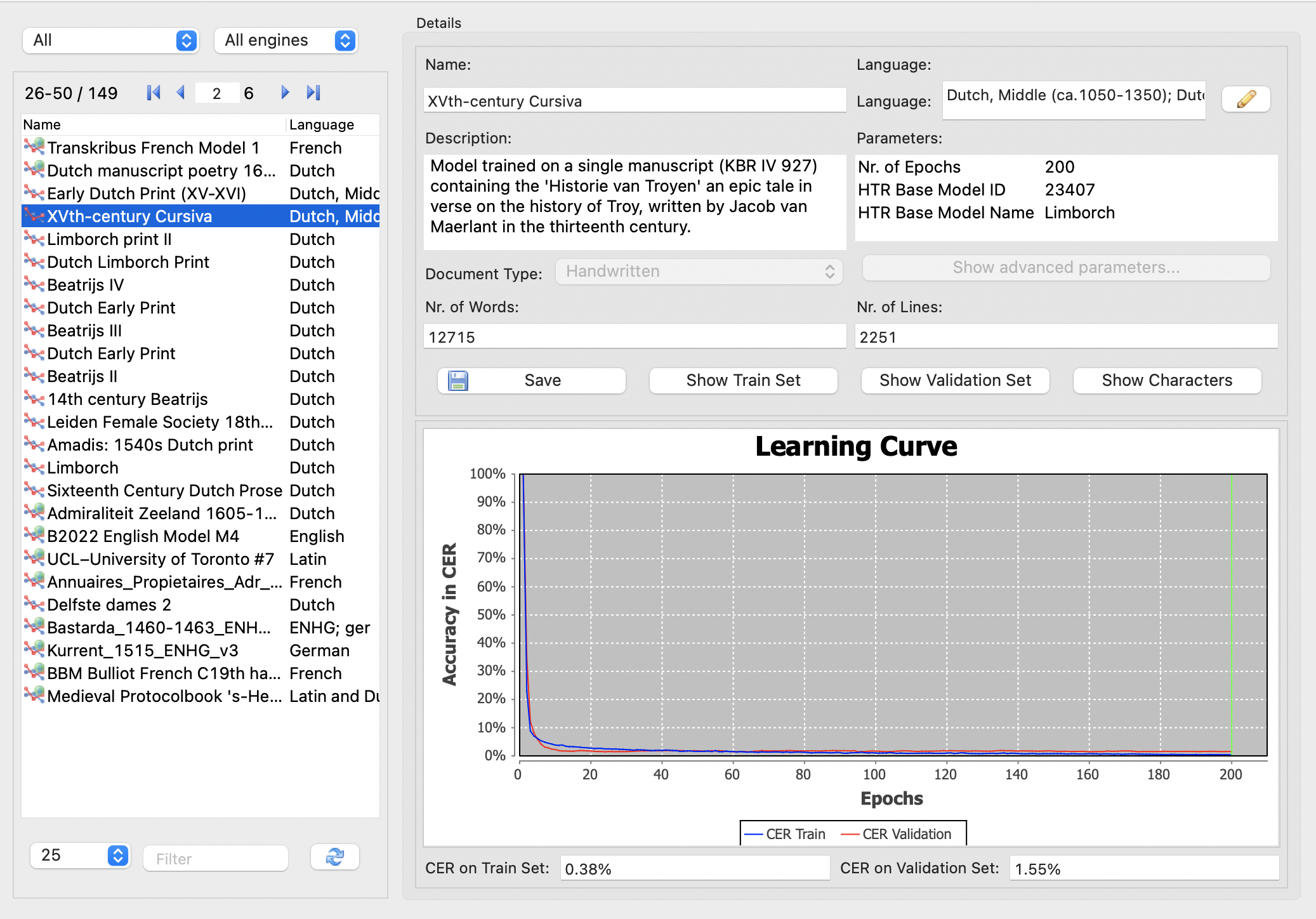Click icon beside Sixteenth Century Dutch Prose
The width and height of the screenshot is (1316, 919).
[34, 489]
